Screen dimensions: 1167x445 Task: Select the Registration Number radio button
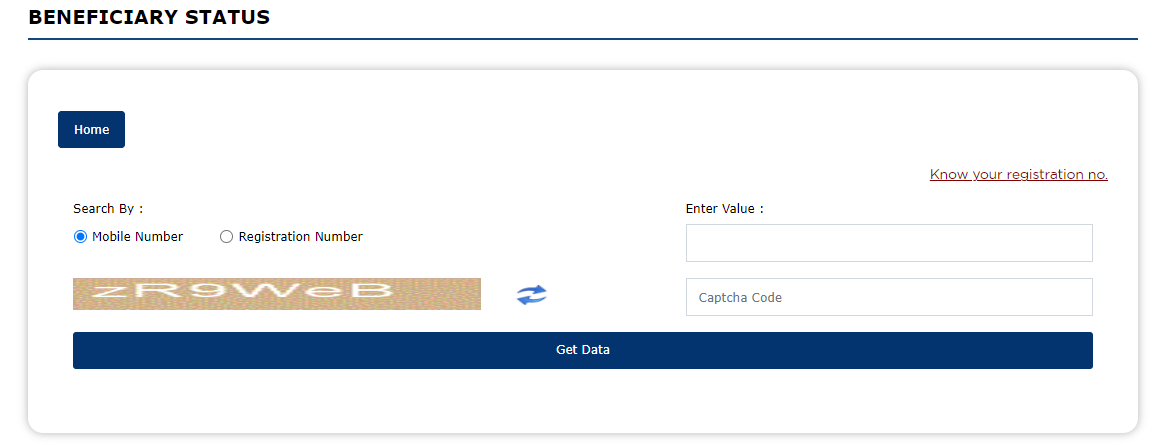(227, 237)
